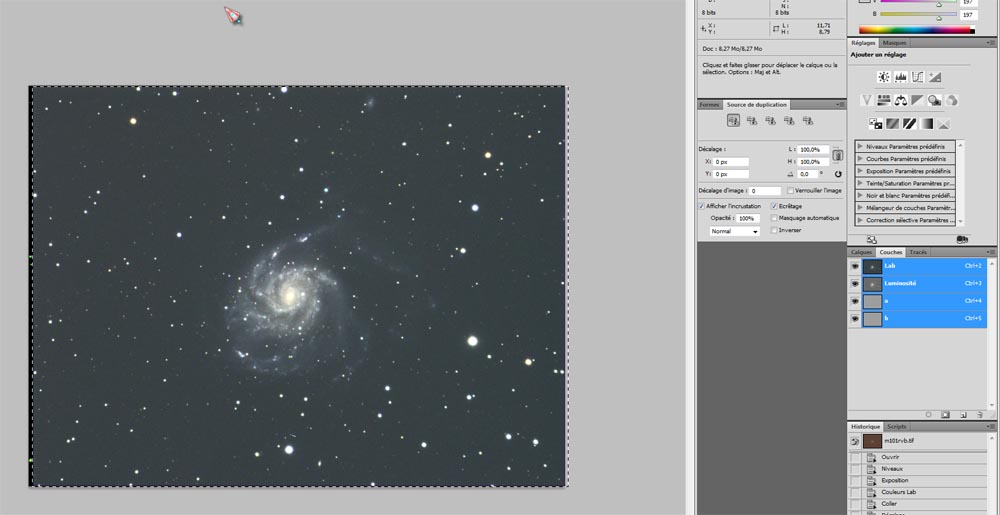Select the first clone source icon
The image size is (1000, 515).
[733, 120]
